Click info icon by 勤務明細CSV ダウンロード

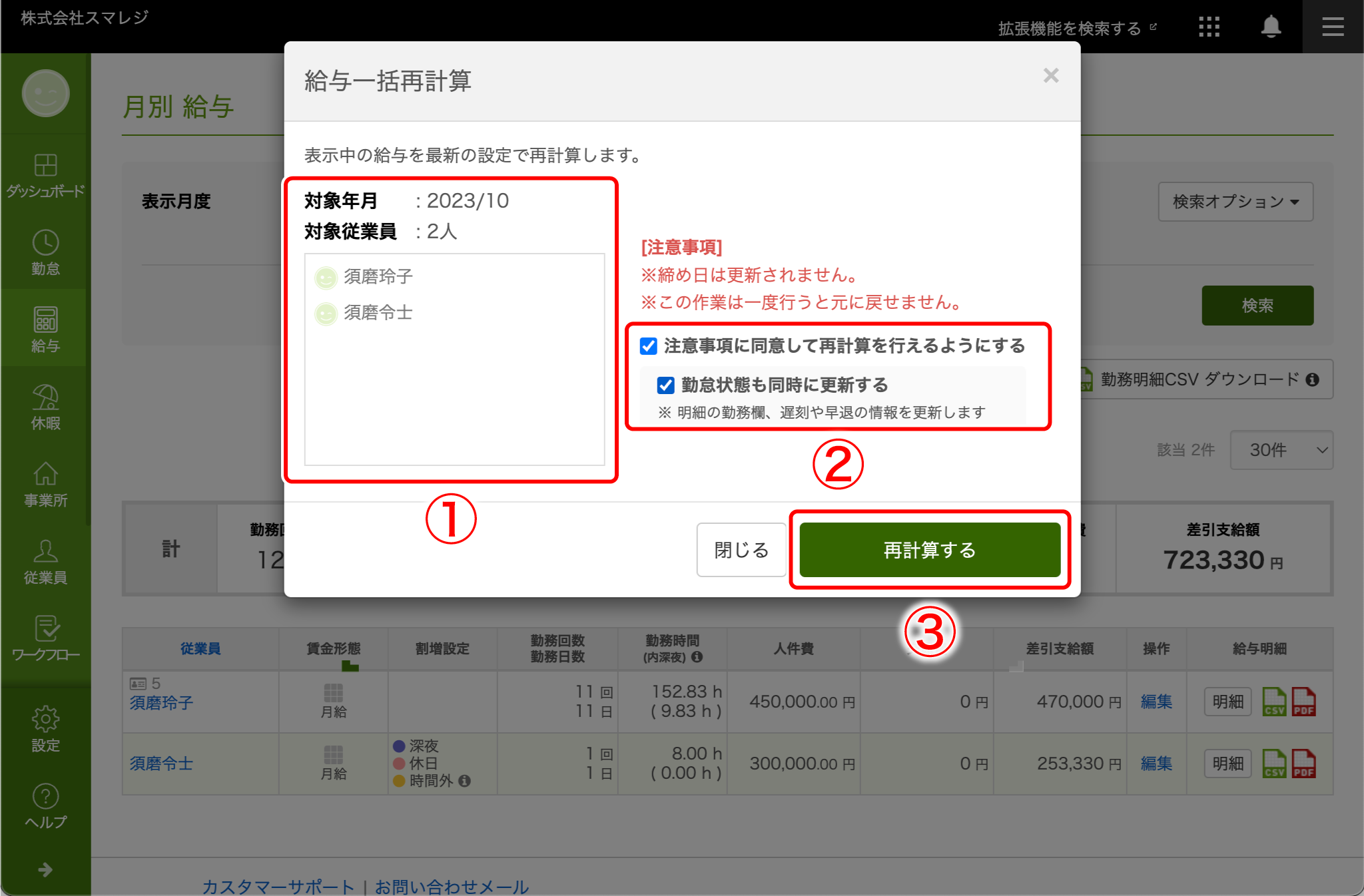click(x=1312, y=379)
